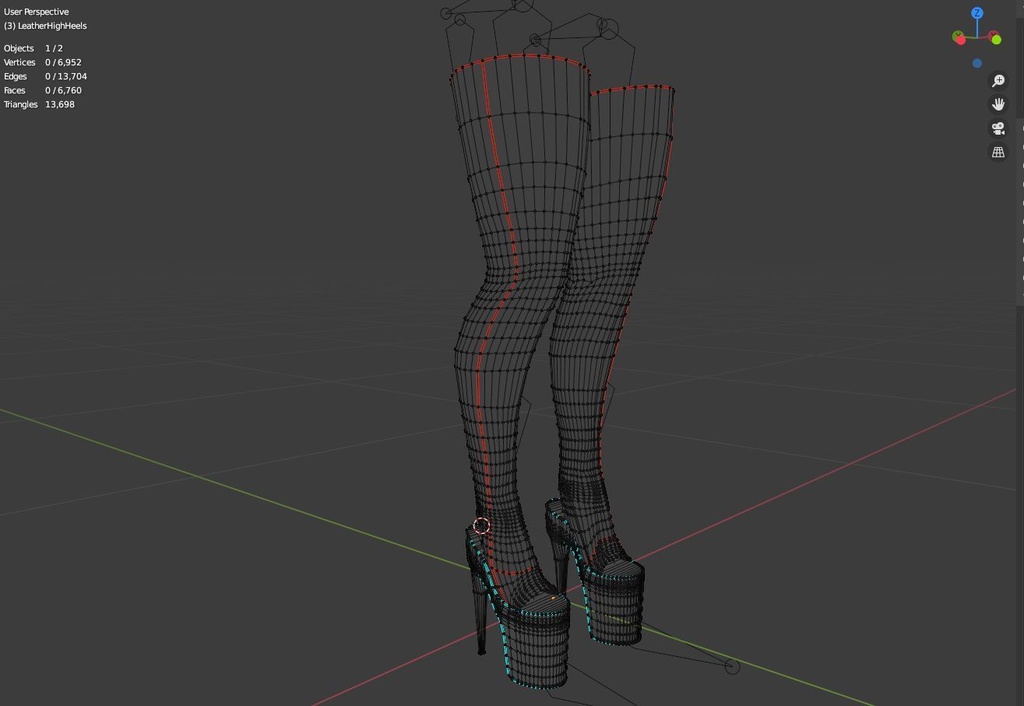Click the circular buckle gizmo on left boot

[x=480, y=525]
